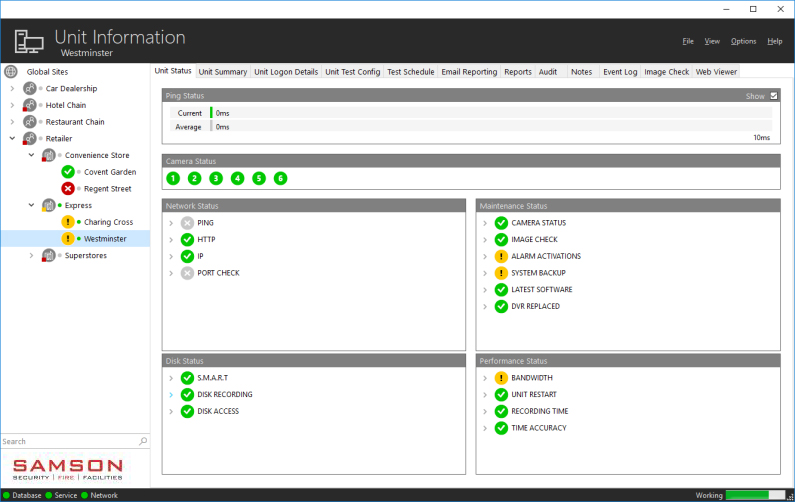Click camera 6 status indicator
Image resolution: width=795 pixels, height=502 pixels.
click(x=280, y=178)
